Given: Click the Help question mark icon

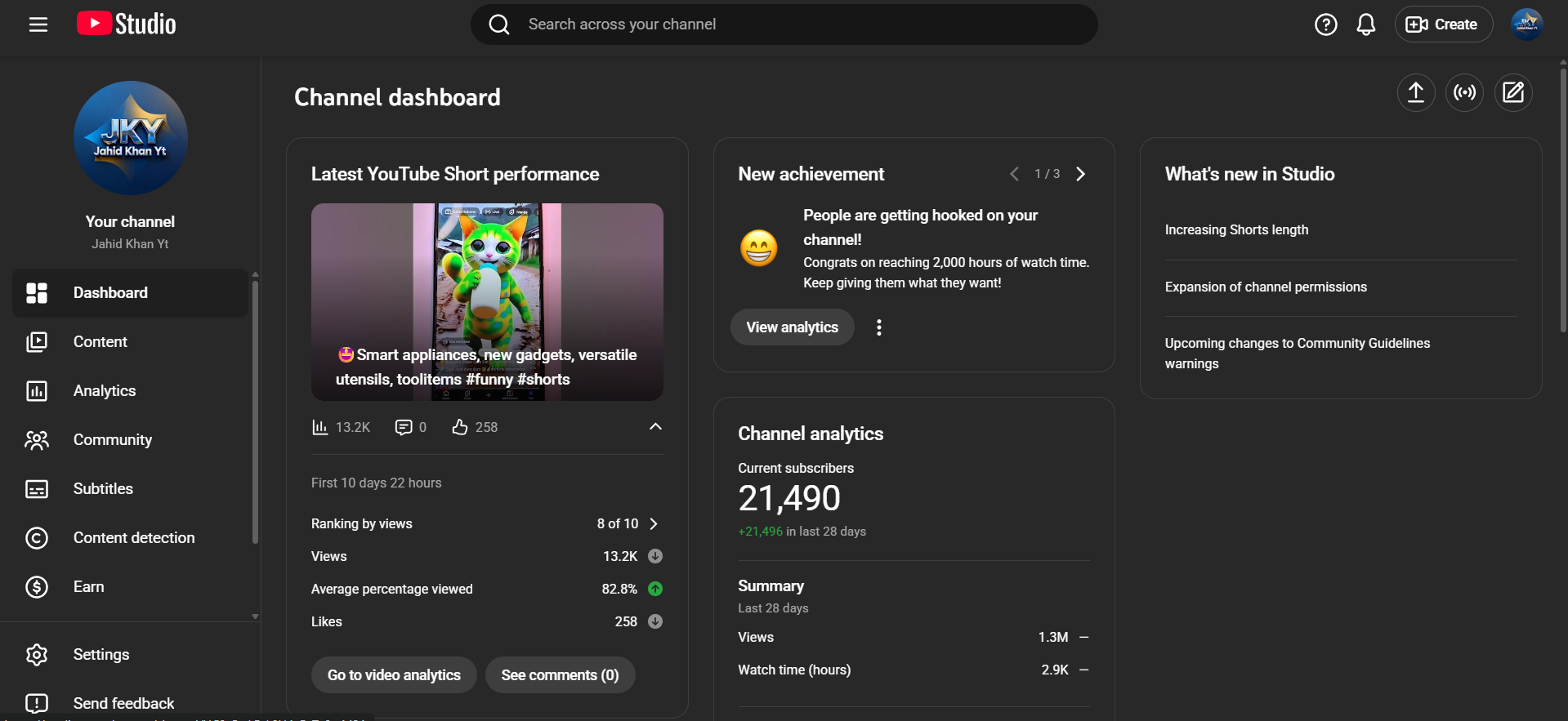Looking at the screenshot, I should click(1325, 24).
